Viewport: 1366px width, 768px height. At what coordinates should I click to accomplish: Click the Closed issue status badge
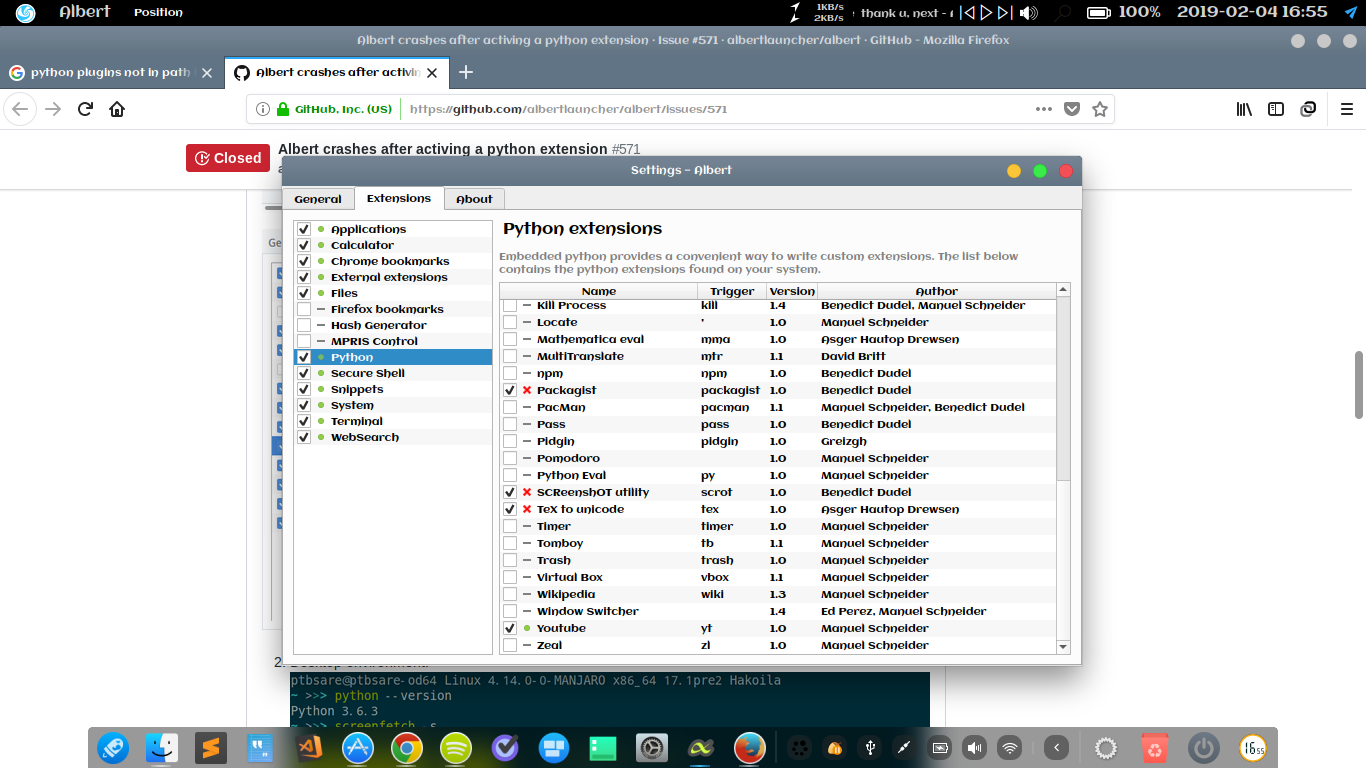click(x=227, y=157)
